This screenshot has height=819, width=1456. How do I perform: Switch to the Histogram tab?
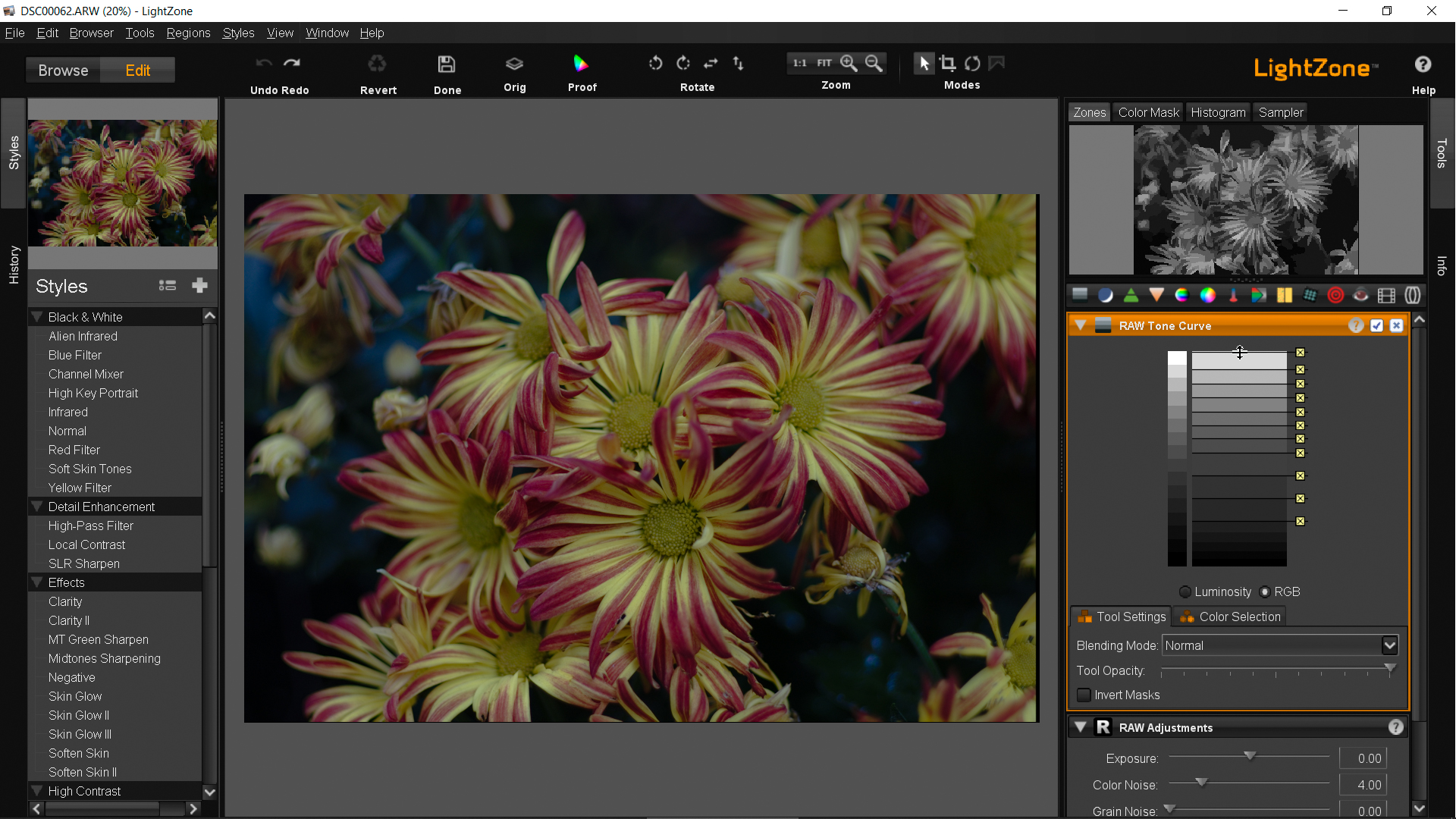point(1218,111)
